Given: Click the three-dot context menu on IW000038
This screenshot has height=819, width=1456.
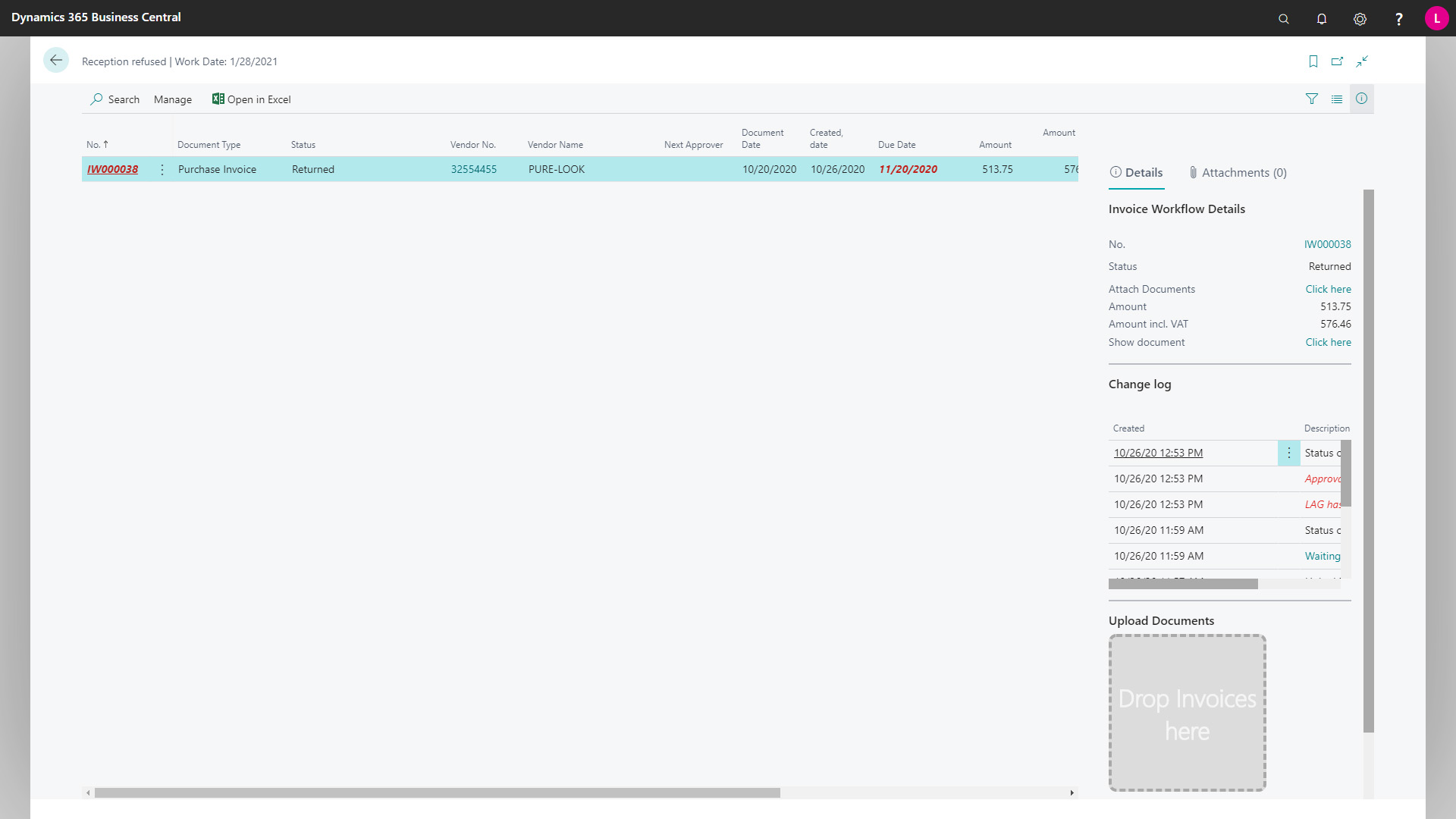Looking at the screenshot, I should tap(162, 169).
